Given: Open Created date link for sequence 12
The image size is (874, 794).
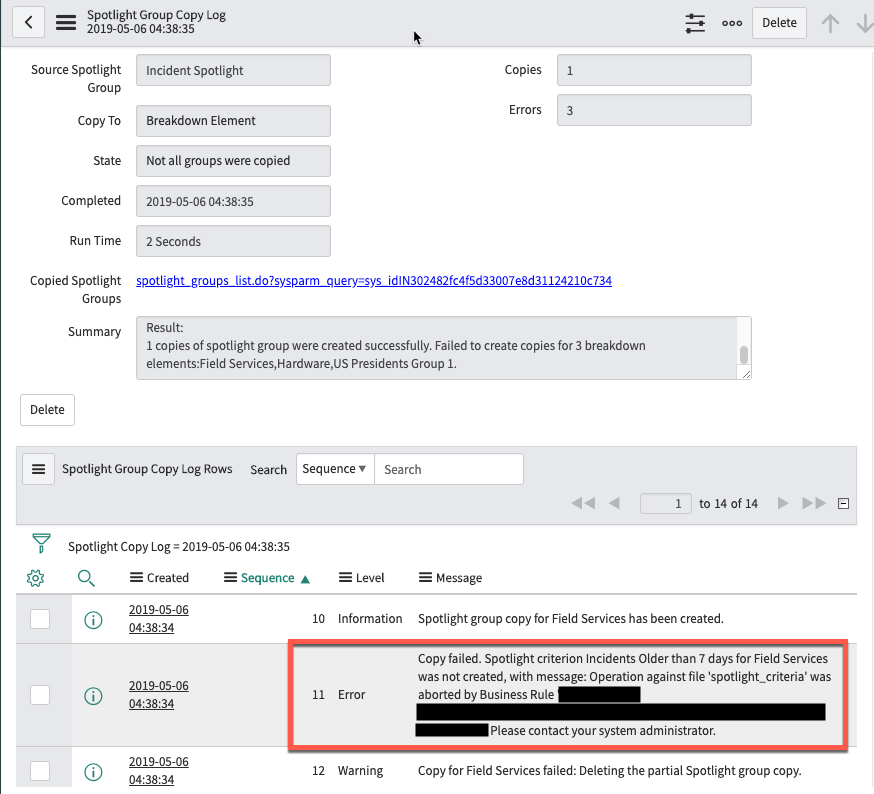Looking at the screenshot, I should pos(159,771).
